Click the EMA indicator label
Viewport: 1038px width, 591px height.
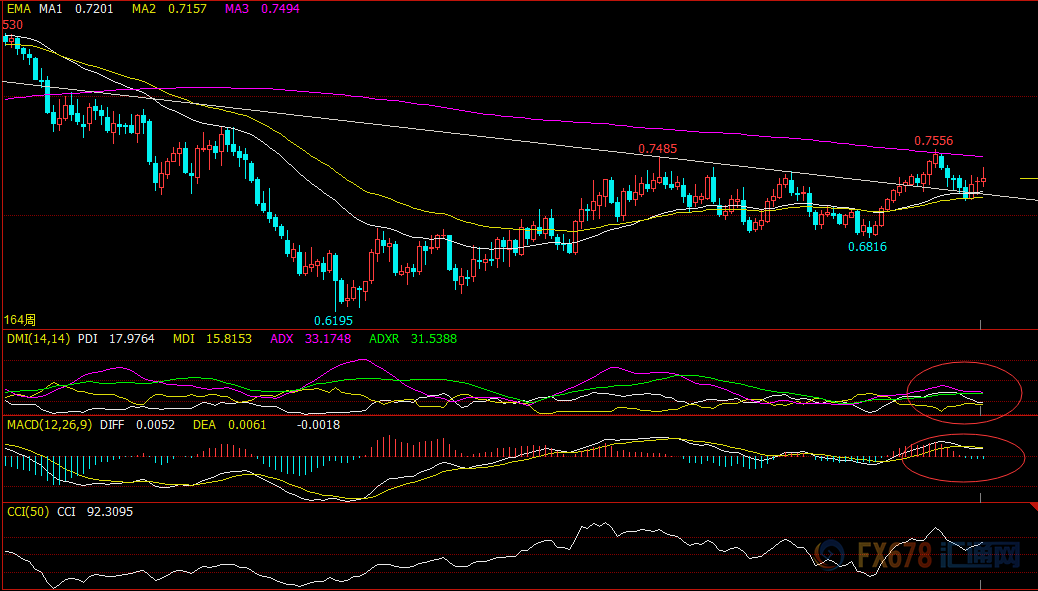(18, 8)
